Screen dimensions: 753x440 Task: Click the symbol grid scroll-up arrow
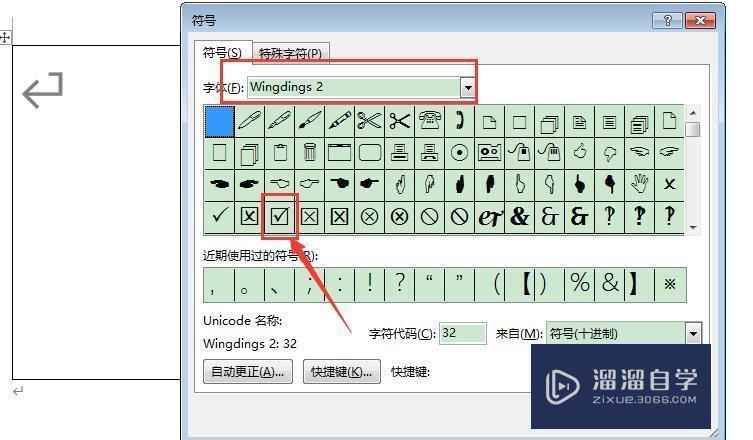pyautogui.click(x=693, y=113)
